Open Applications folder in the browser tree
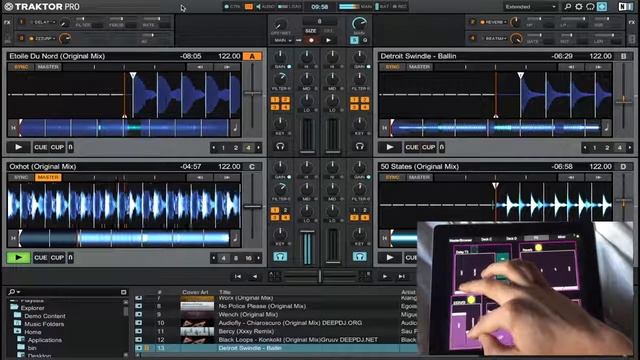 click(x=45, y=340)
